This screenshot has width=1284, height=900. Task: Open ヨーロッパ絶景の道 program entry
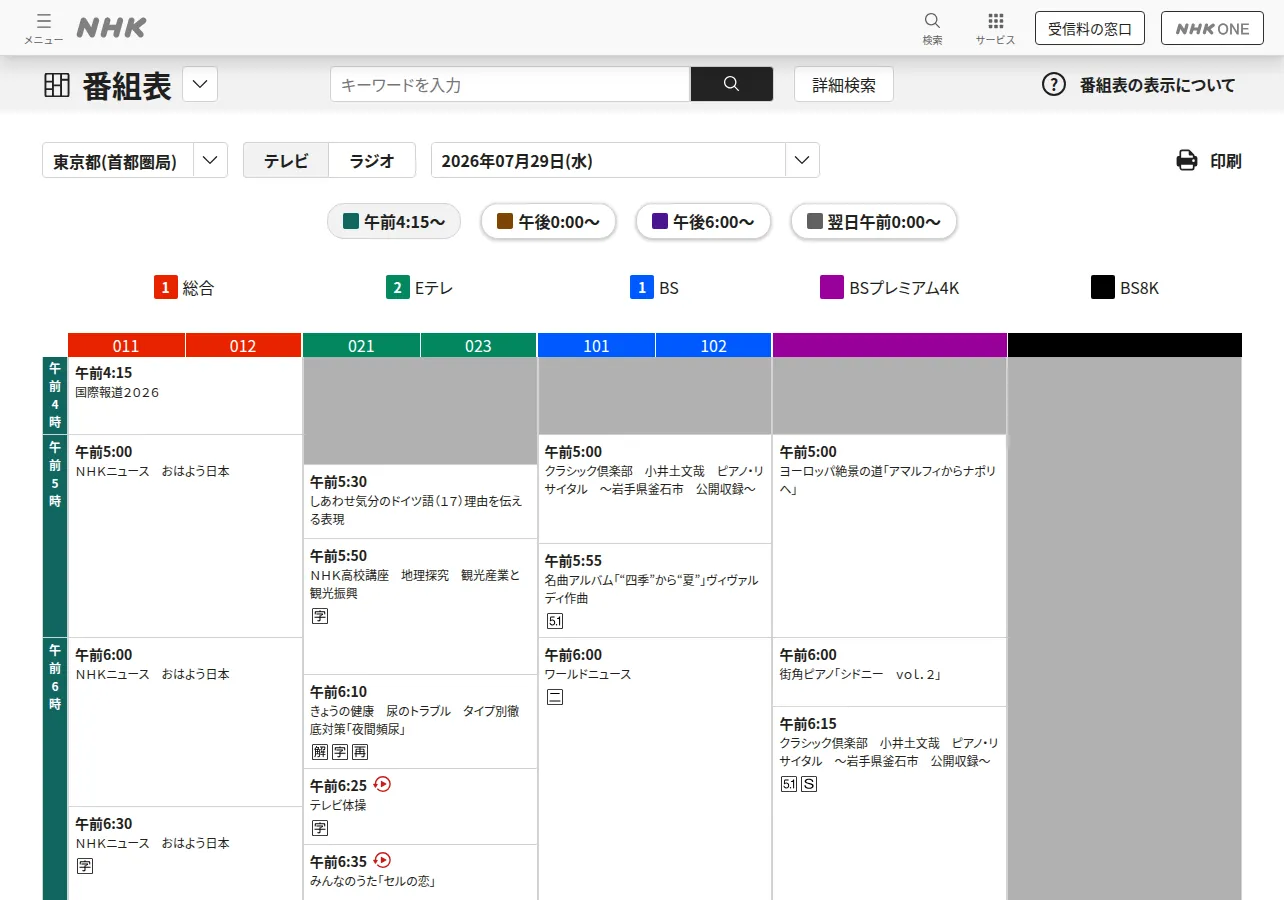click(890, 536)
